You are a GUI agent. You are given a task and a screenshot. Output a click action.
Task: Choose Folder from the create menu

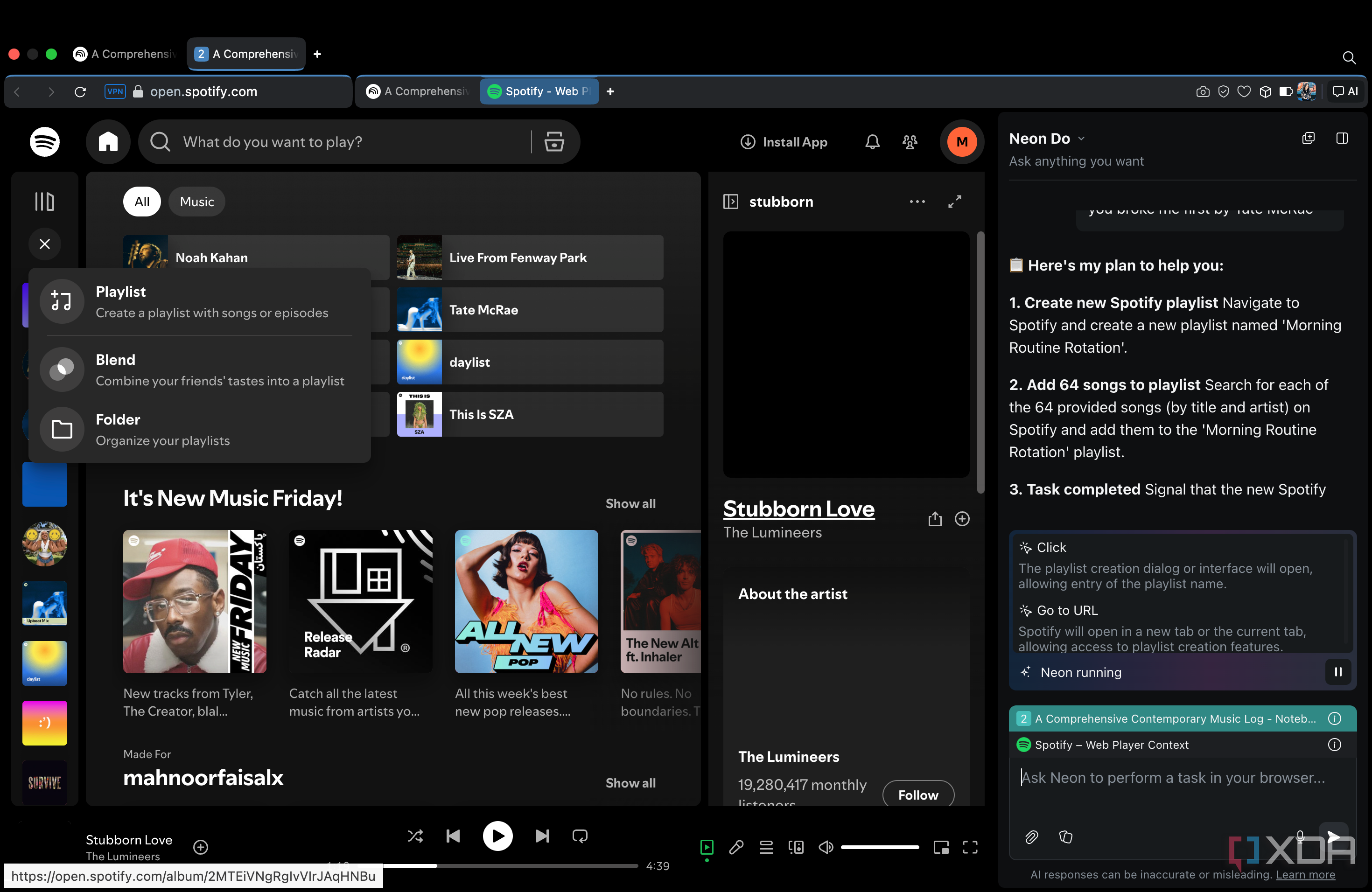coord(199,429)
